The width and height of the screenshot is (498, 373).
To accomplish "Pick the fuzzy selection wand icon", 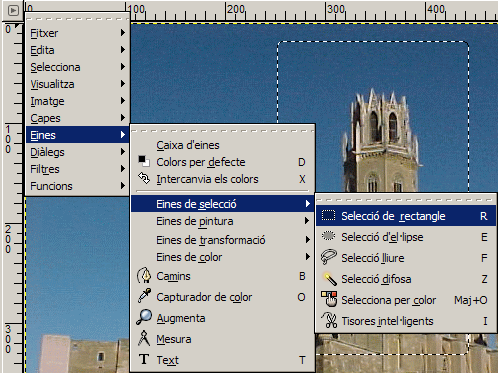I will 330,279.
